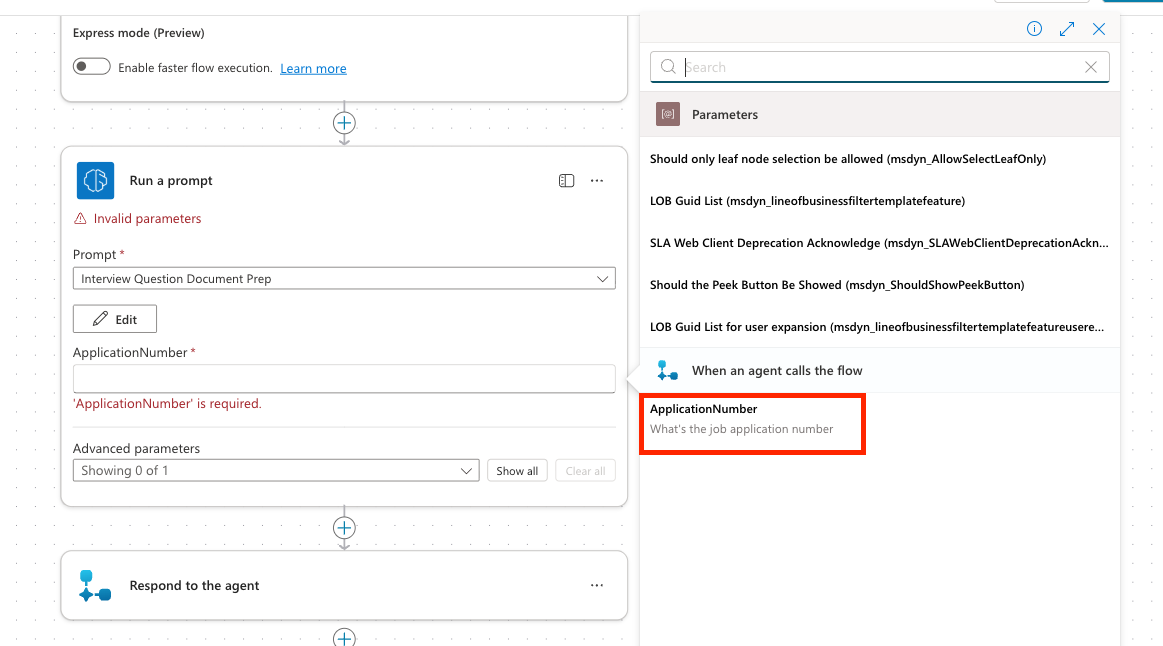Click the info icon in the dynamic content panel
1163x646 pixels.
(1035, 29)
